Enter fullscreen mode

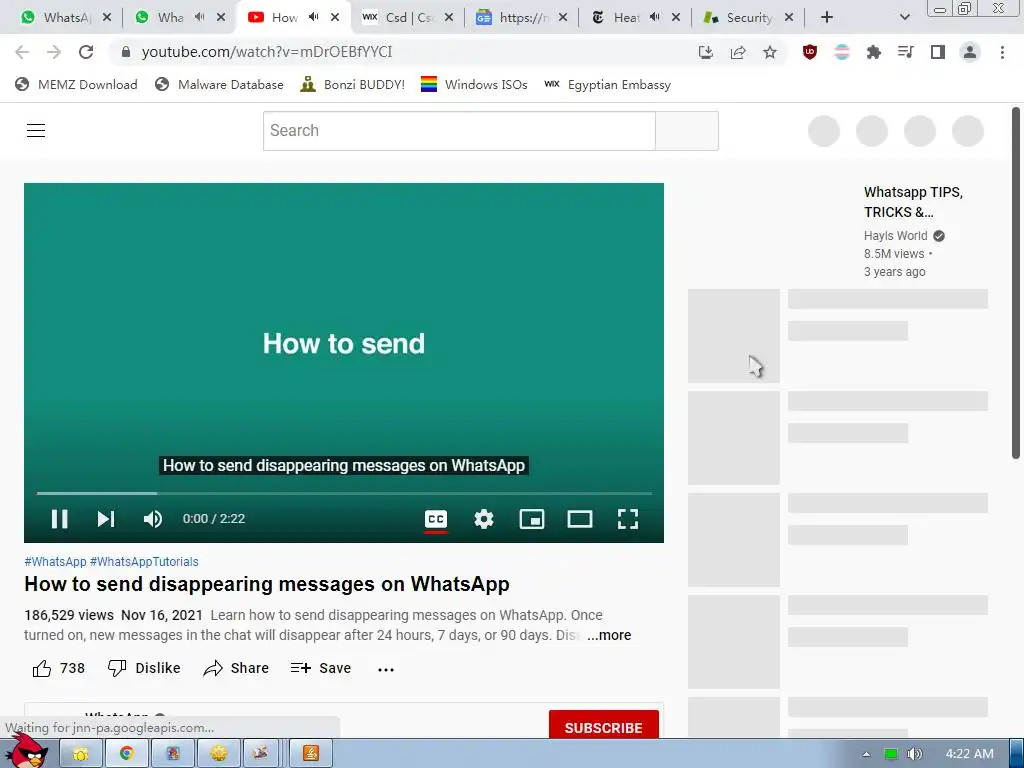[x=628, y=519]
